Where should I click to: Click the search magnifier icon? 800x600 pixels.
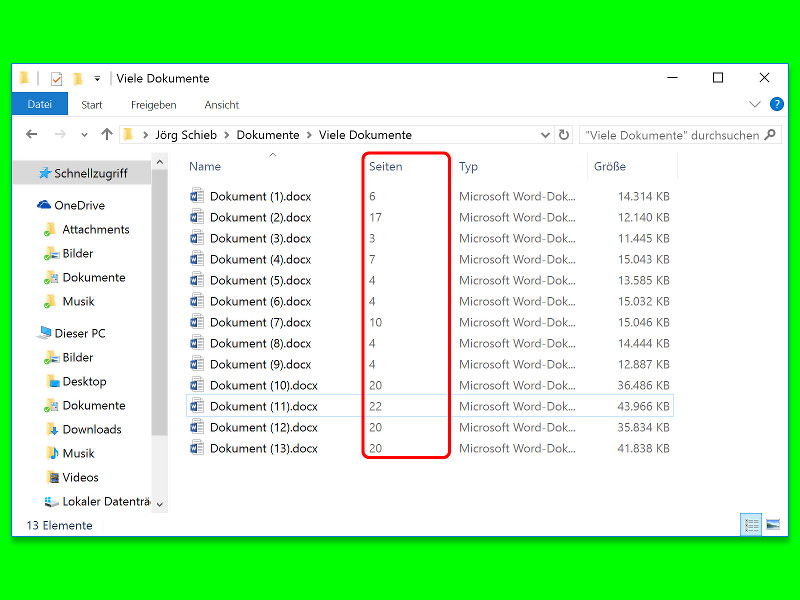[x=770, y=135]
